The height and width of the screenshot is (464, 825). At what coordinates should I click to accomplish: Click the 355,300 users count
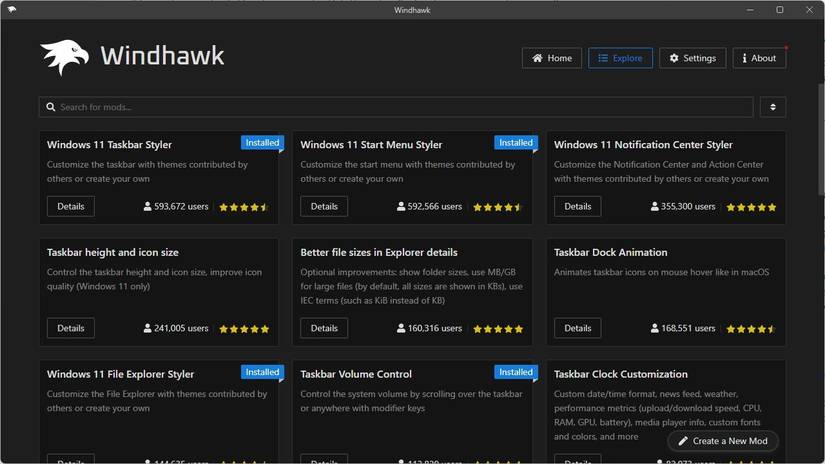[x=688, y=206]
